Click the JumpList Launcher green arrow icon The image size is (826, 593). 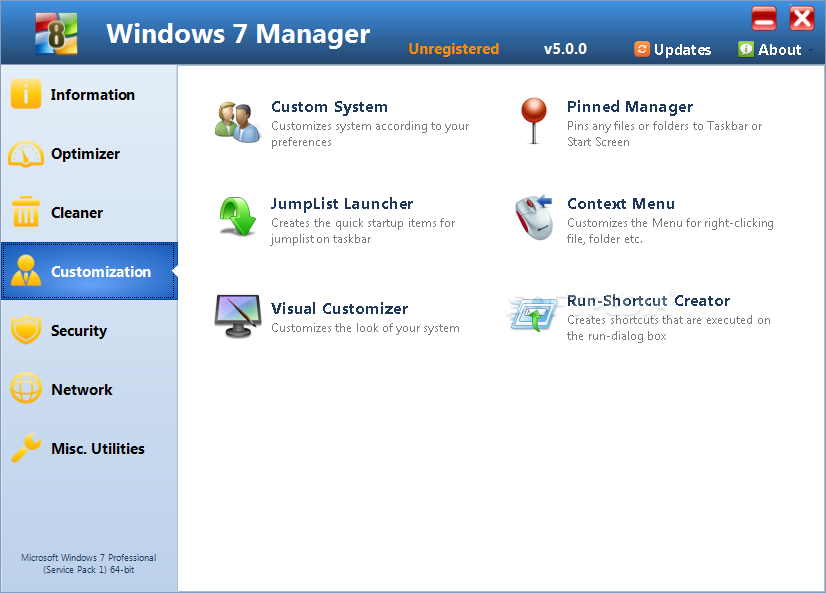tap(238, 216)
